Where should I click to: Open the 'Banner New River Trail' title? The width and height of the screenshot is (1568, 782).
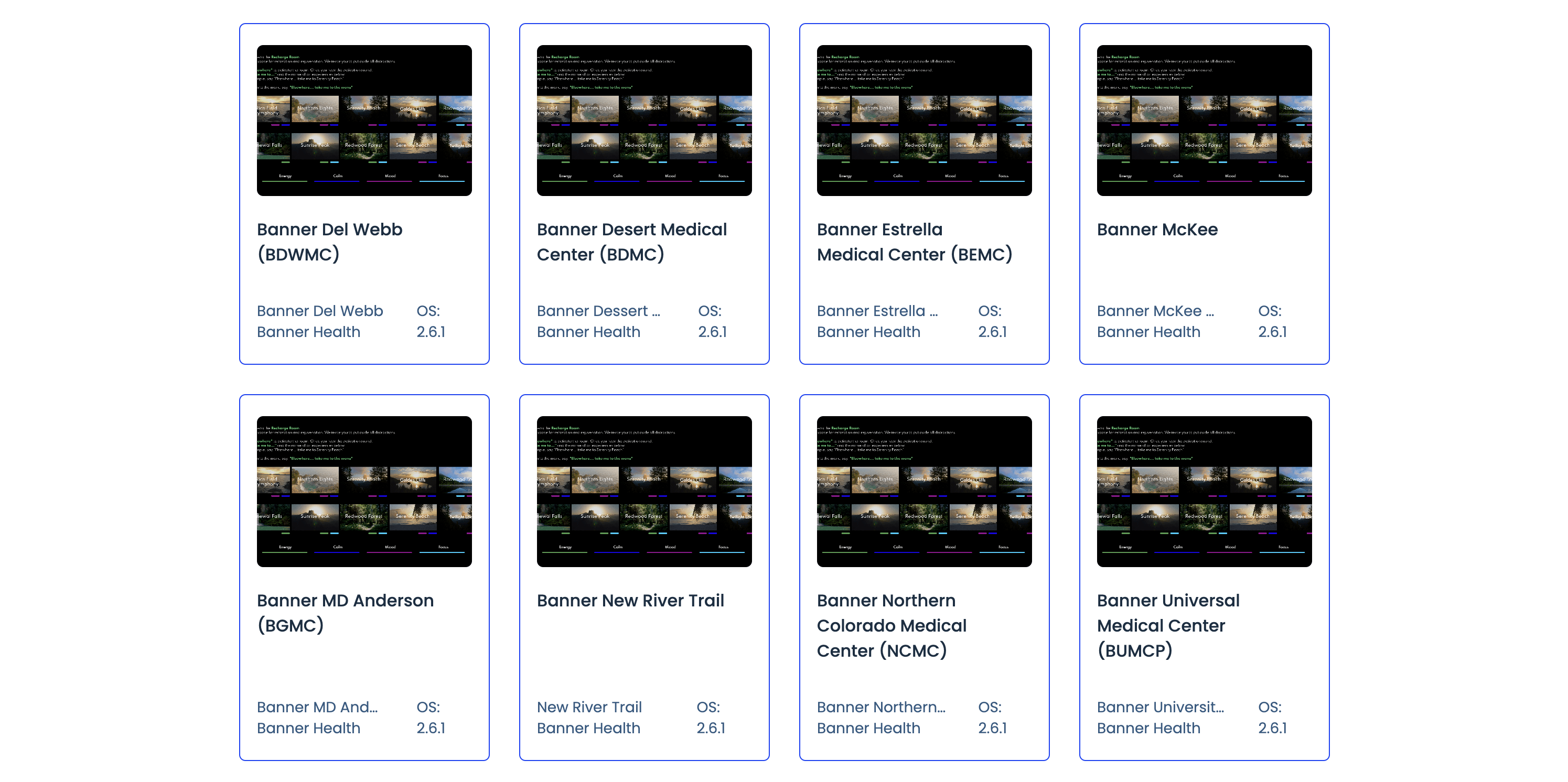[x=630, y=601]
